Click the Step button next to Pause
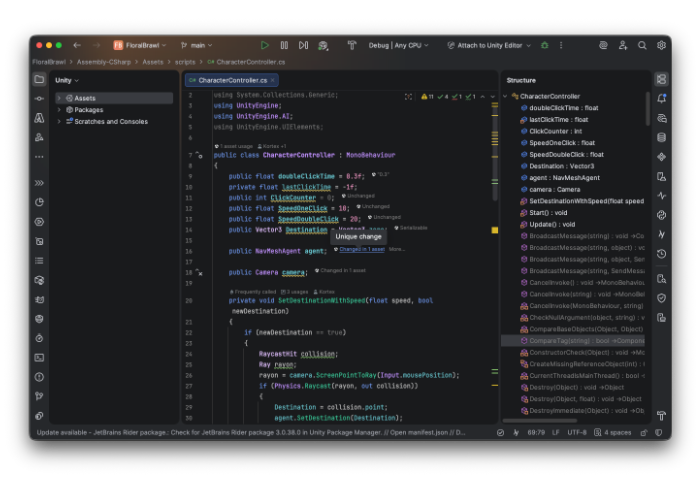 (x=304, y=45)
